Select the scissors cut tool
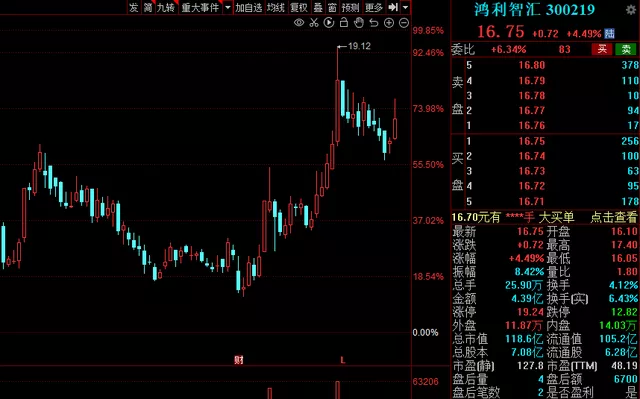Screen dimensions: 640x399 pos(314,23)
